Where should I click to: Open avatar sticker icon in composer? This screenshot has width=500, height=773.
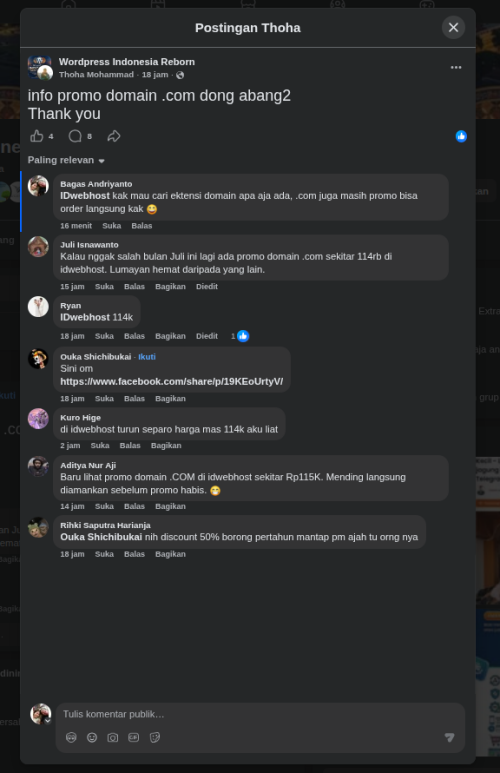coord(71,738)
